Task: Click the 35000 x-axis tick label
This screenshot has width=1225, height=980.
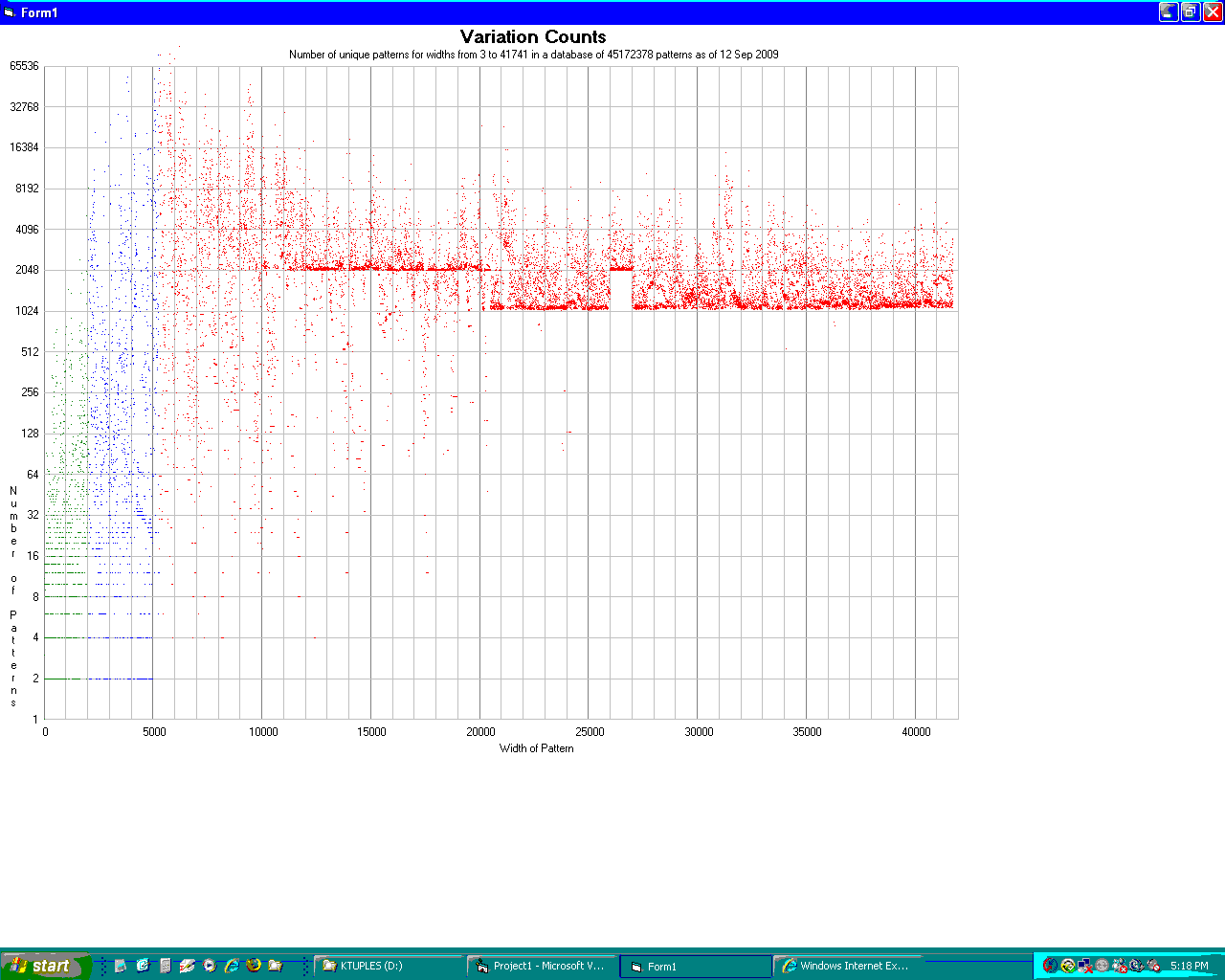Action: click(x=807, y=732)
